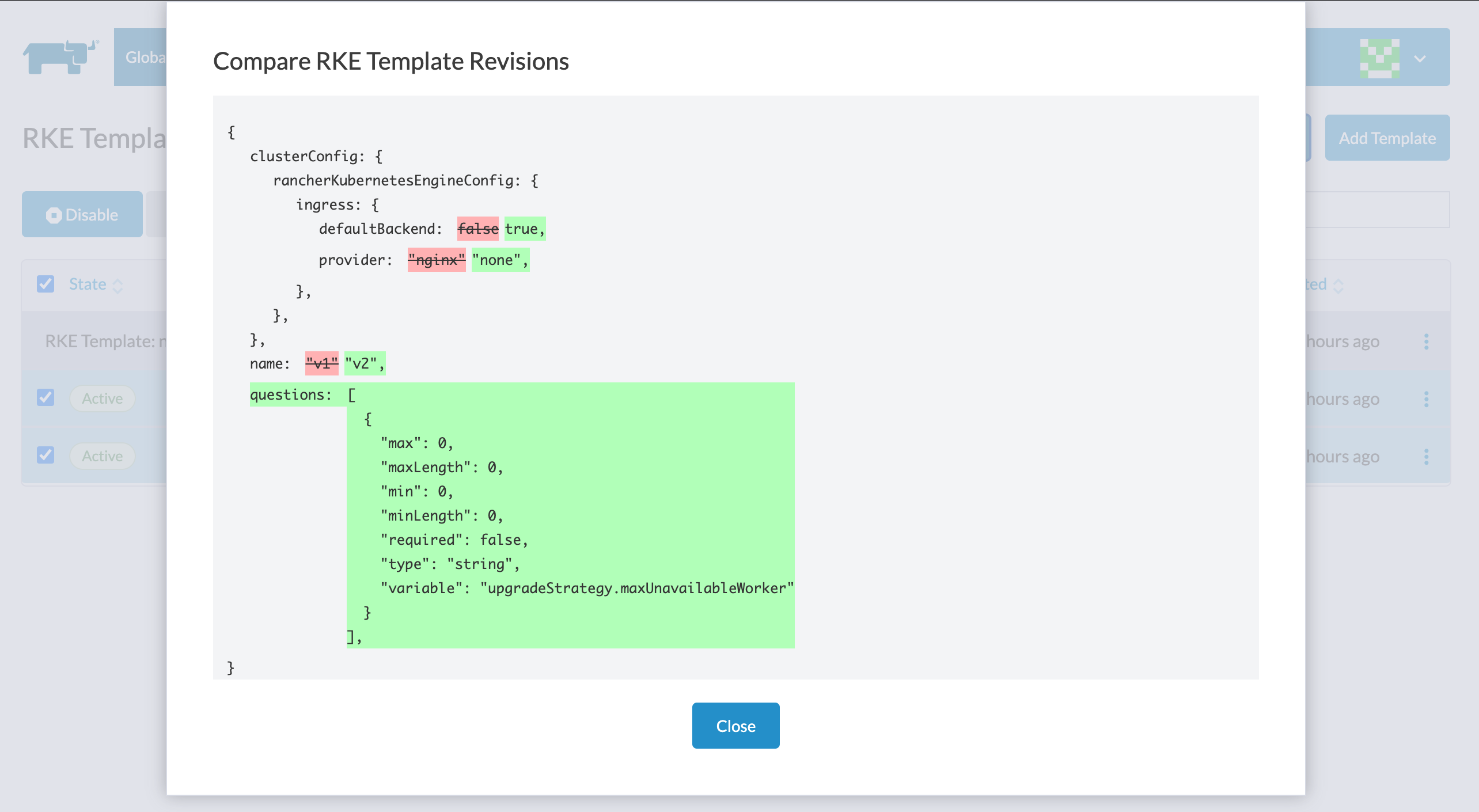This screenshot has height=812, width=1479.
Task: Open the second Active row's three-dot menu
Action: tap(1426, 457)
